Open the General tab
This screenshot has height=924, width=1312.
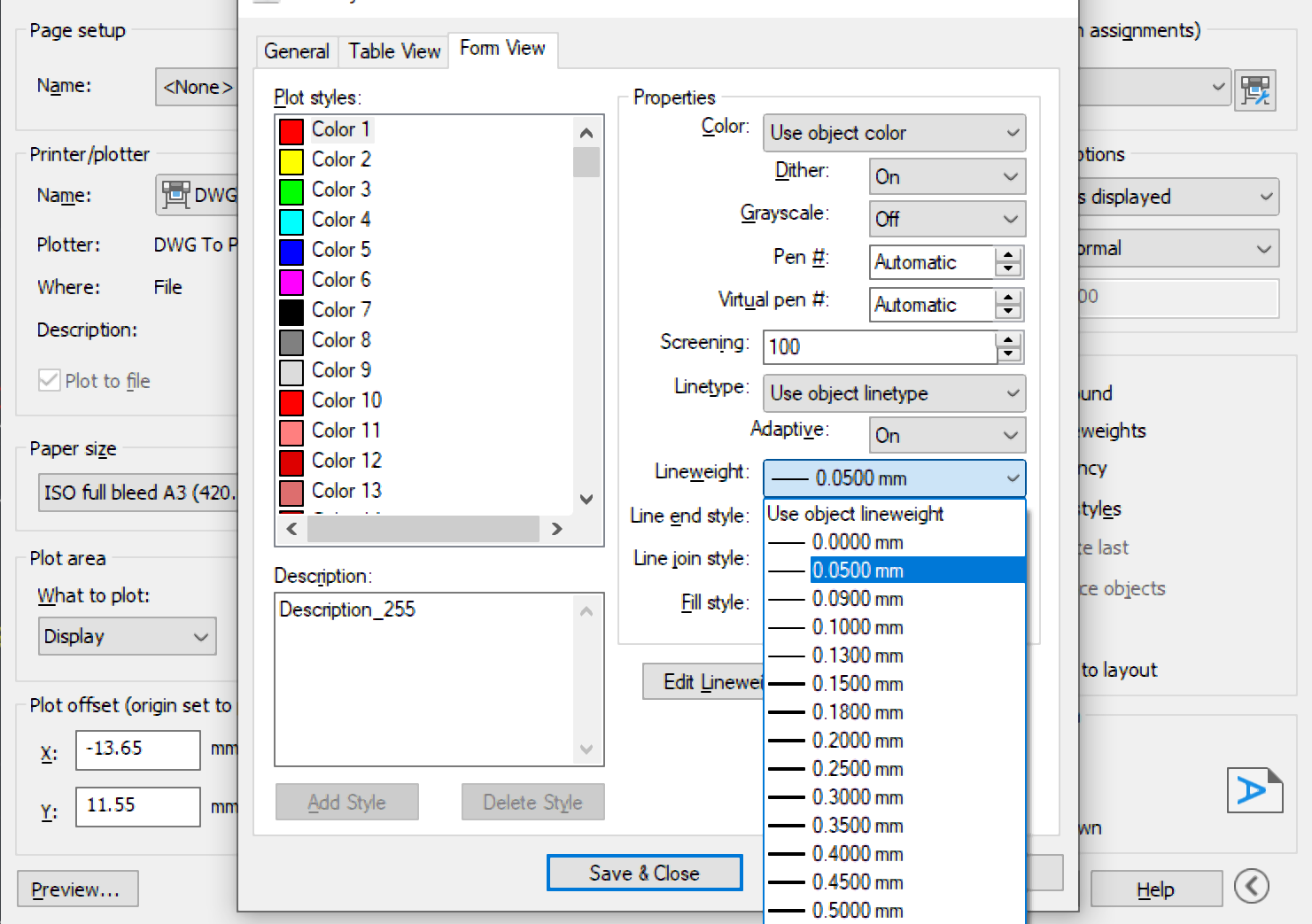(x=296, y=51)
